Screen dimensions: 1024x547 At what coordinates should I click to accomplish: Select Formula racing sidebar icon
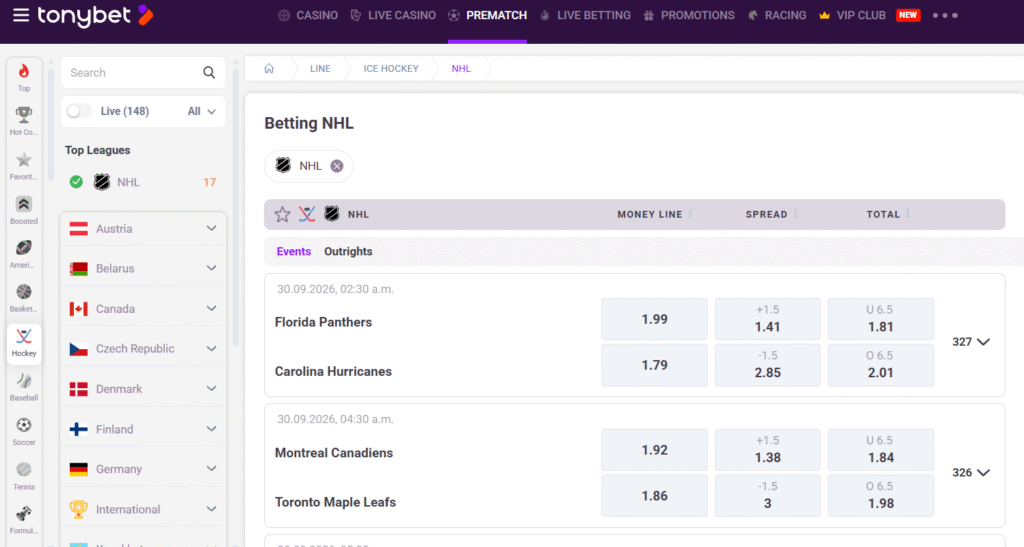[x=24, y=514]
